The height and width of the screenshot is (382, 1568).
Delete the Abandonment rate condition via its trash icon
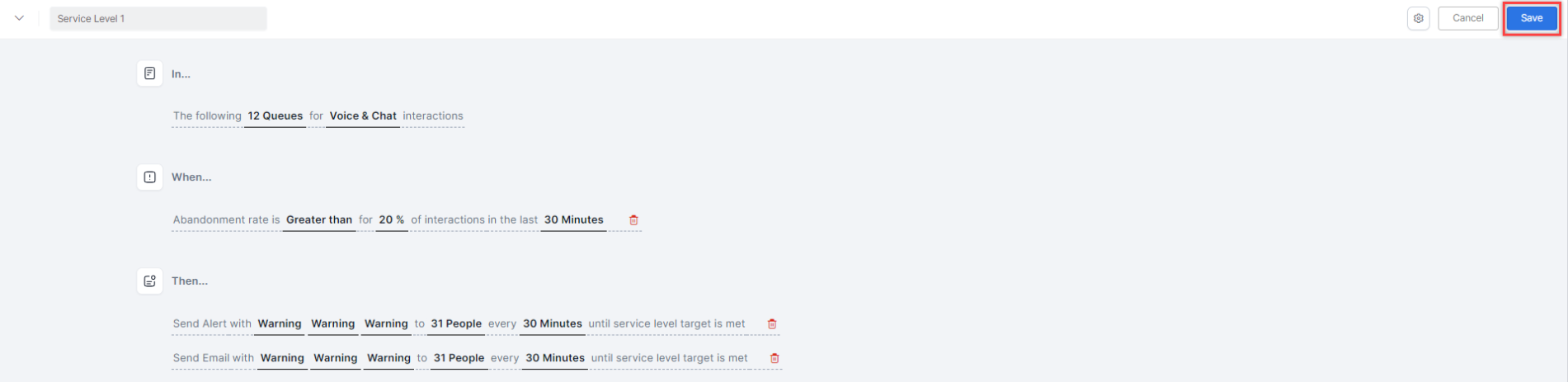pyautogui.click(x=633, y=220)
